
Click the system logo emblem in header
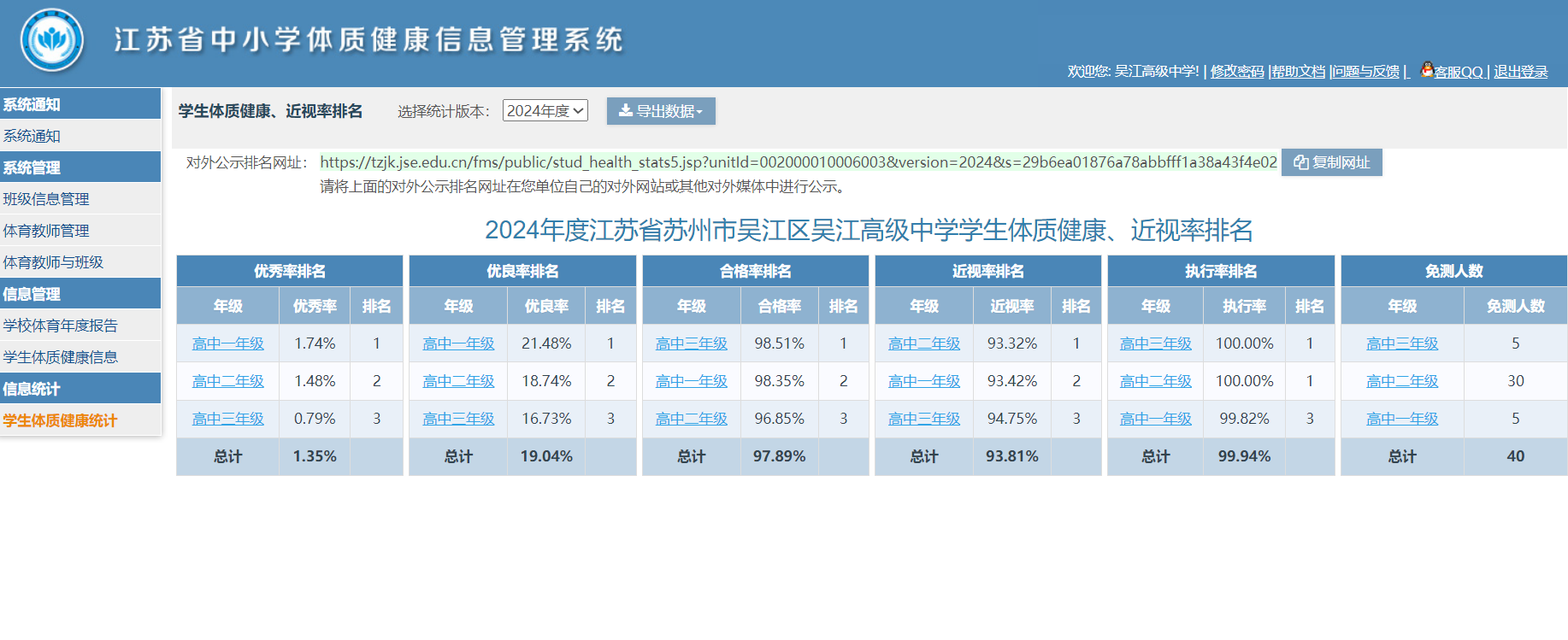[52, 40]
